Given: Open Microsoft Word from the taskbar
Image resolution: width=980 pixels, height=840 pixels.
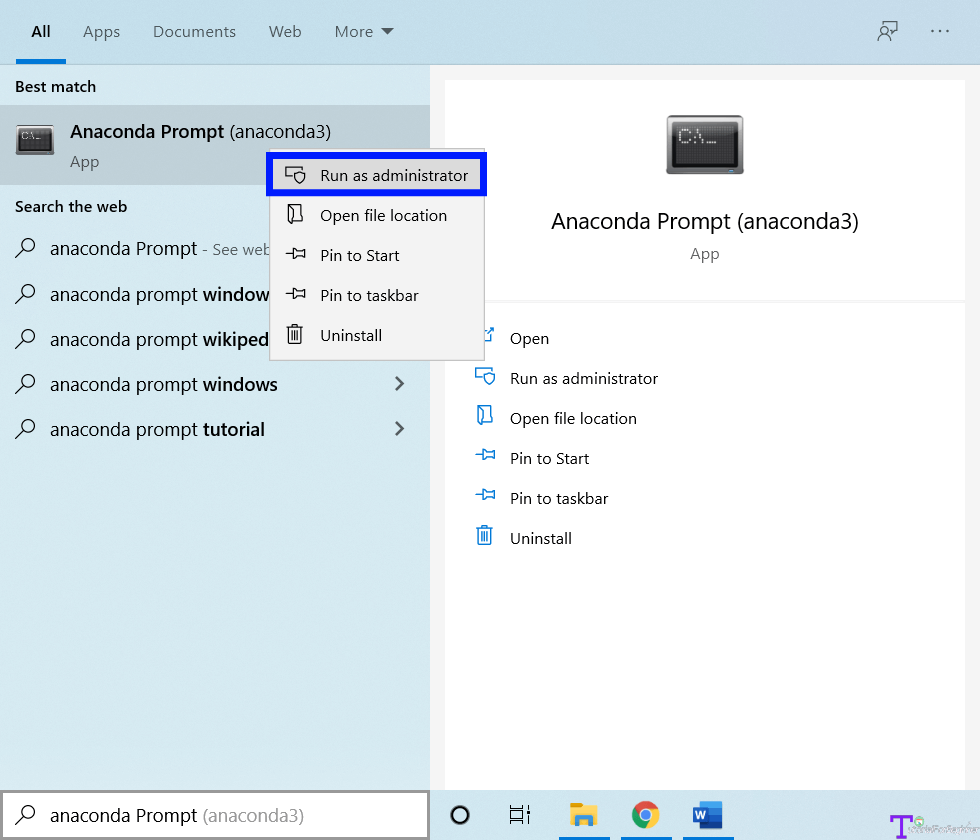Looking at the screenshot, I should [x=707, y=815].
